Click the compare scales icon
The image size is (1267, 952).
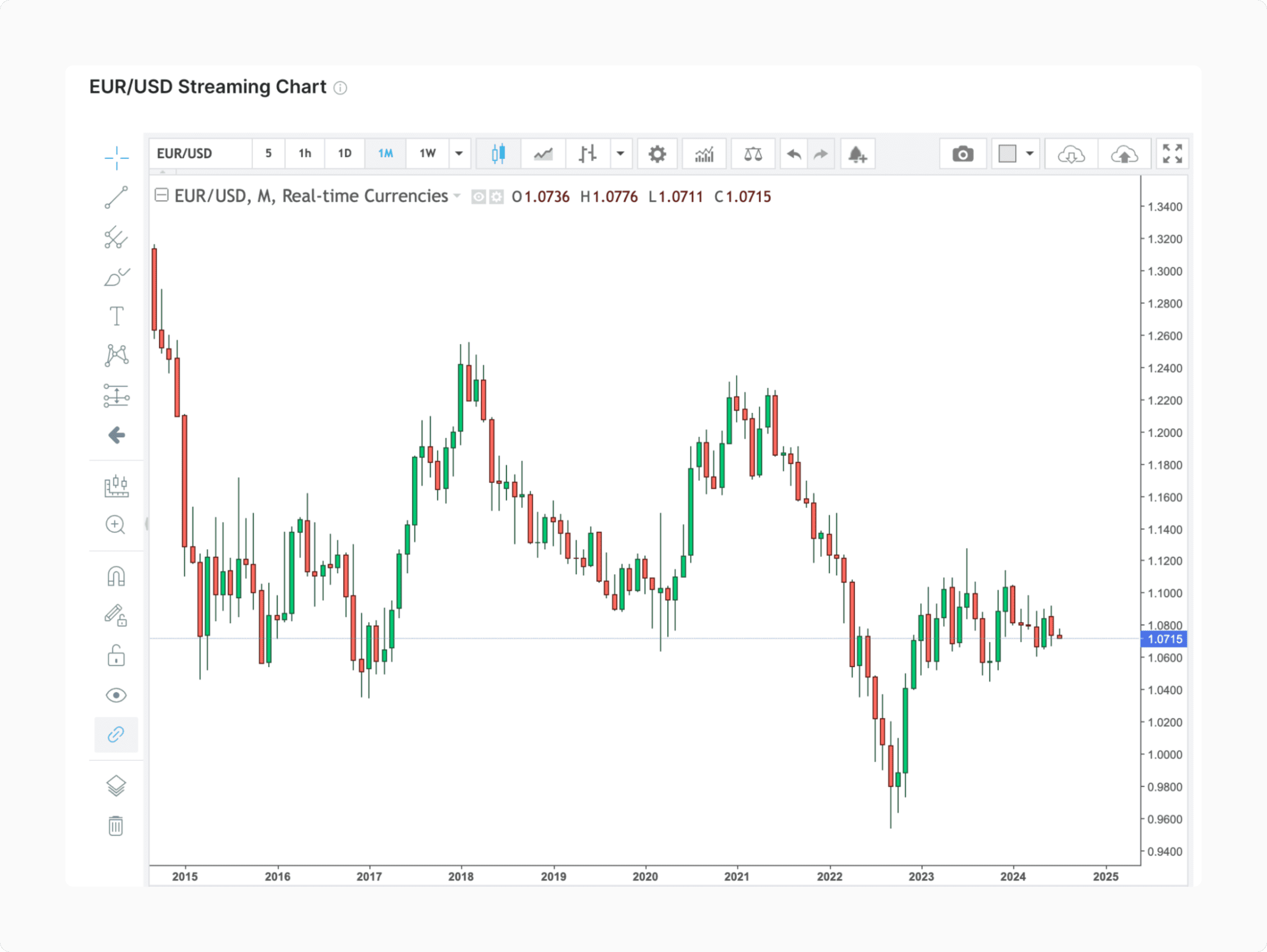coord(753,153)
